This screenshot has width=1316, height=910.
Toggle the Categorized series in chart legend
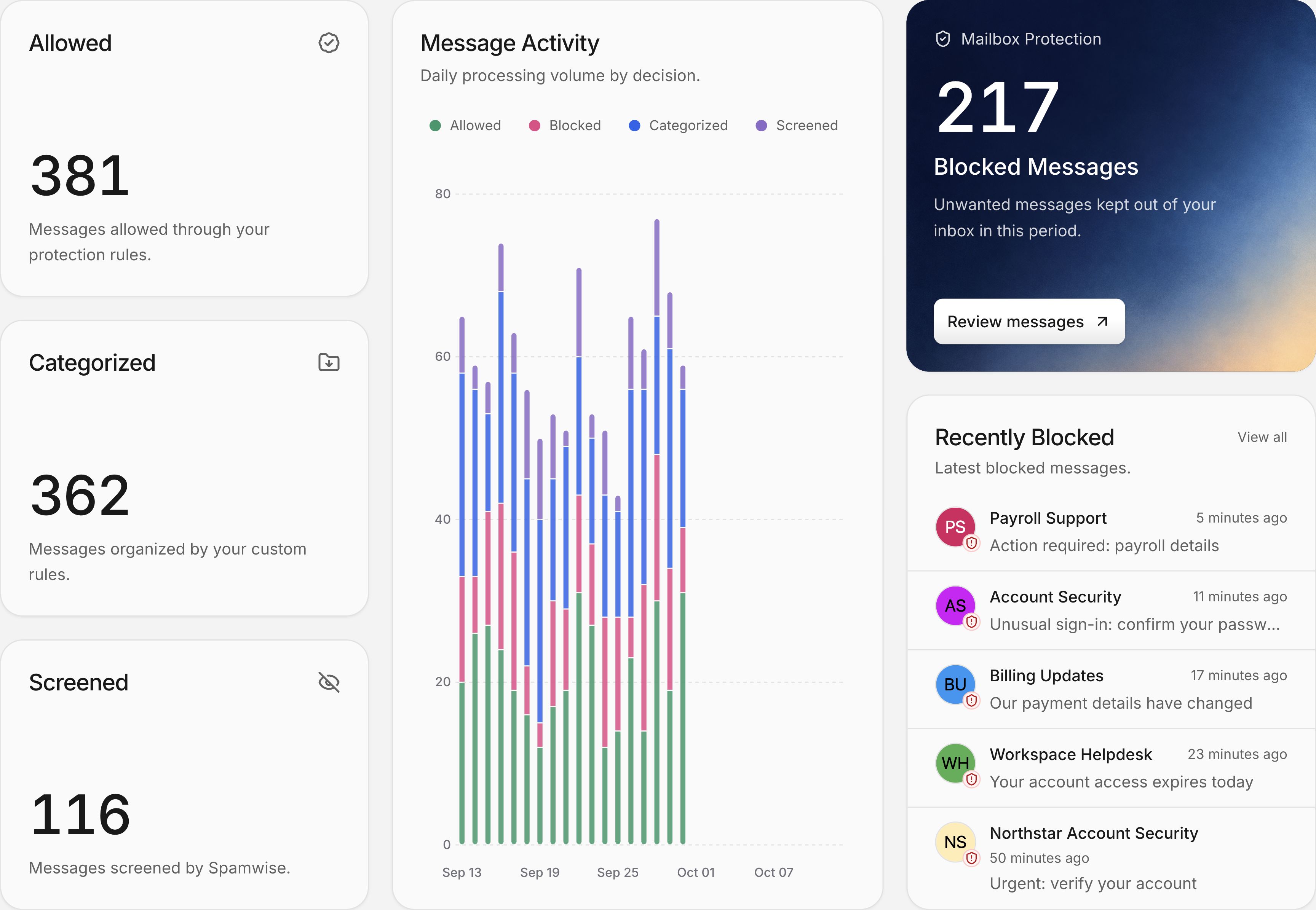click(x=678, y=126)
